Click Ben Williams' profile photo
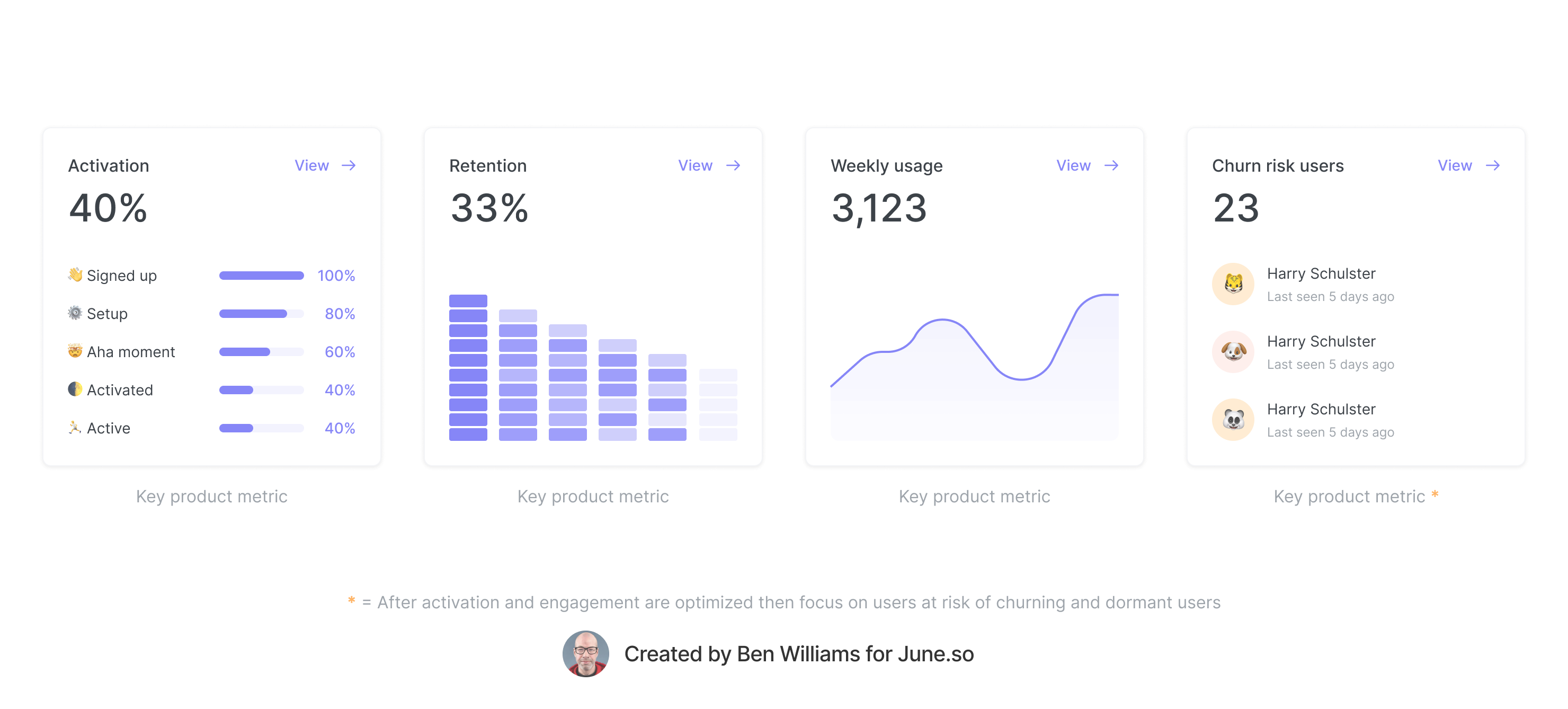Image resolution: width=1568 pixels, height=709 pixels. tap(585, 653)
